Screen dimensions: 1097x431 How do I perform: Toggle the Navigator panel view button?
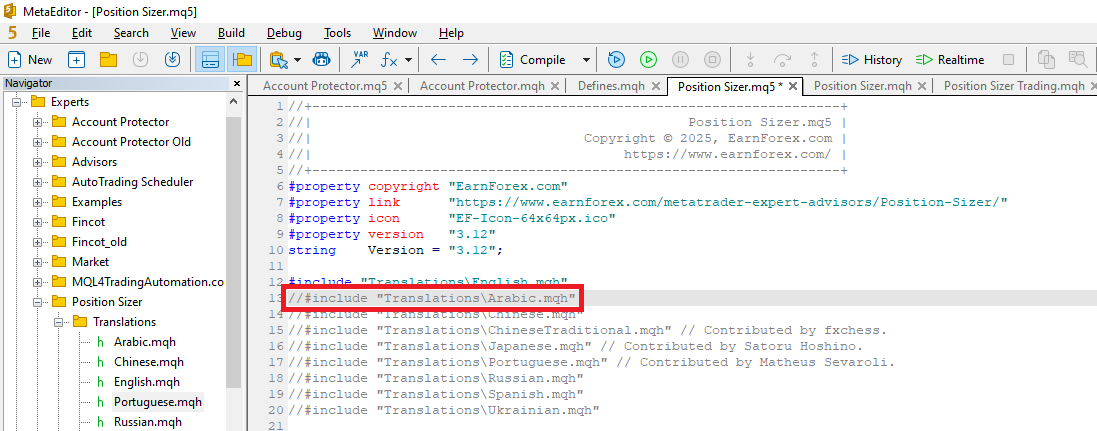241,60
